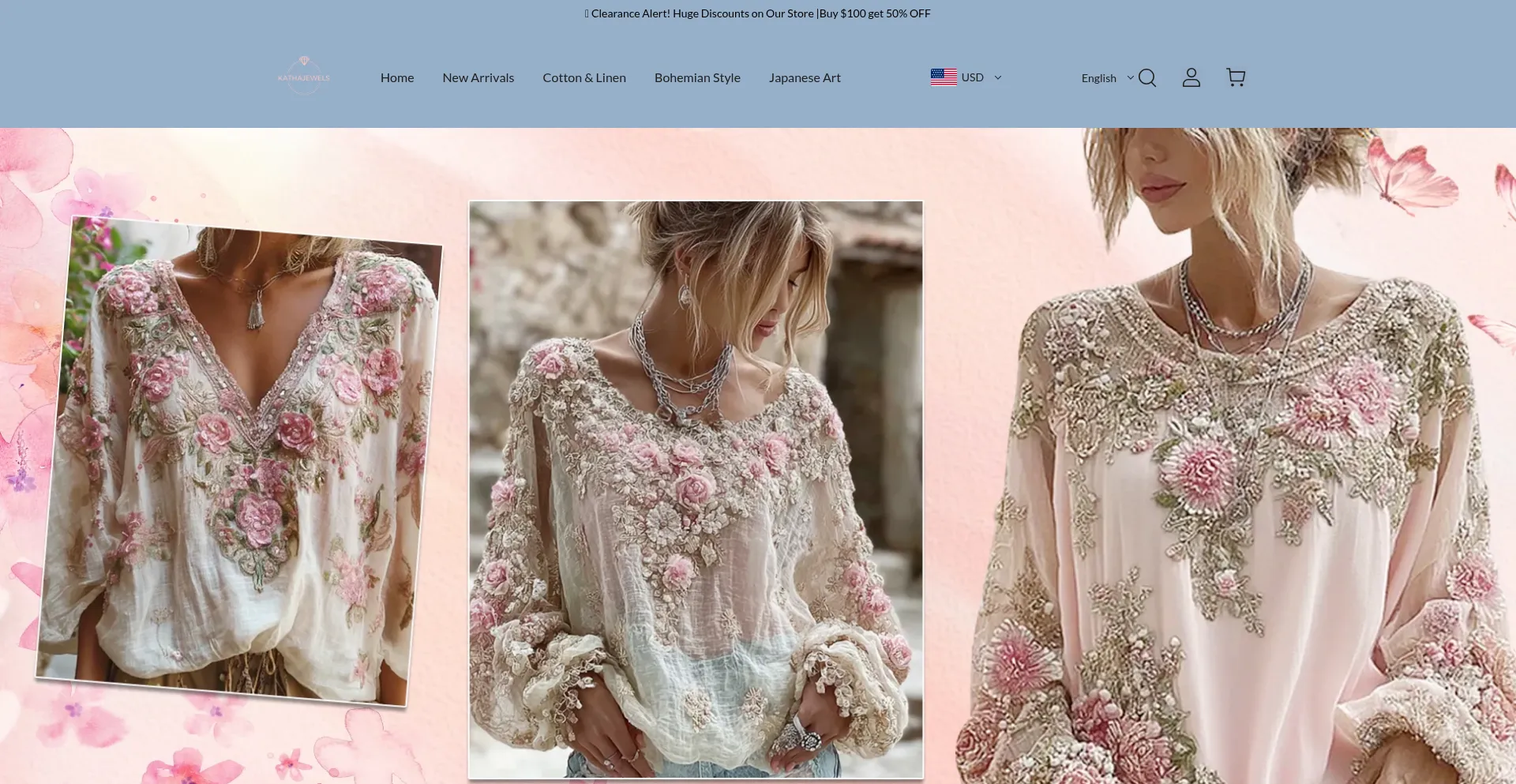The image size is (1516, 784).
Task: Open the Cotton & Linen menu
Action: point(584,77)
